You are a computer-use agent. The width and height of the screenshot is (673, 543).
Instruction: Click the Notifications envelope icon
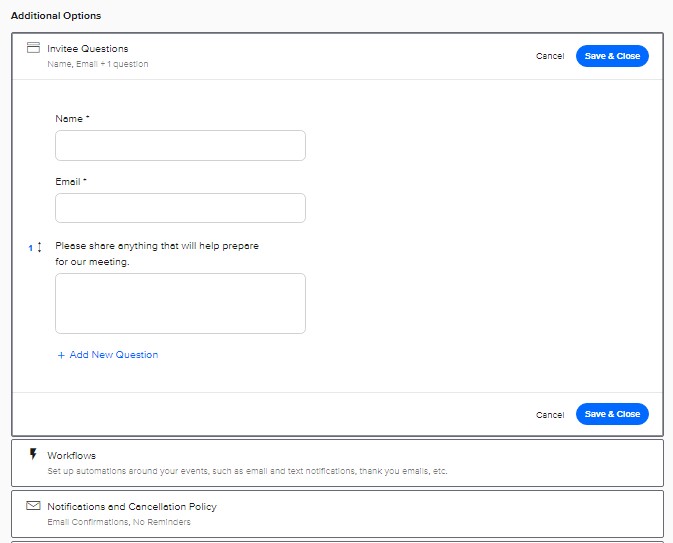pos(33,505)
